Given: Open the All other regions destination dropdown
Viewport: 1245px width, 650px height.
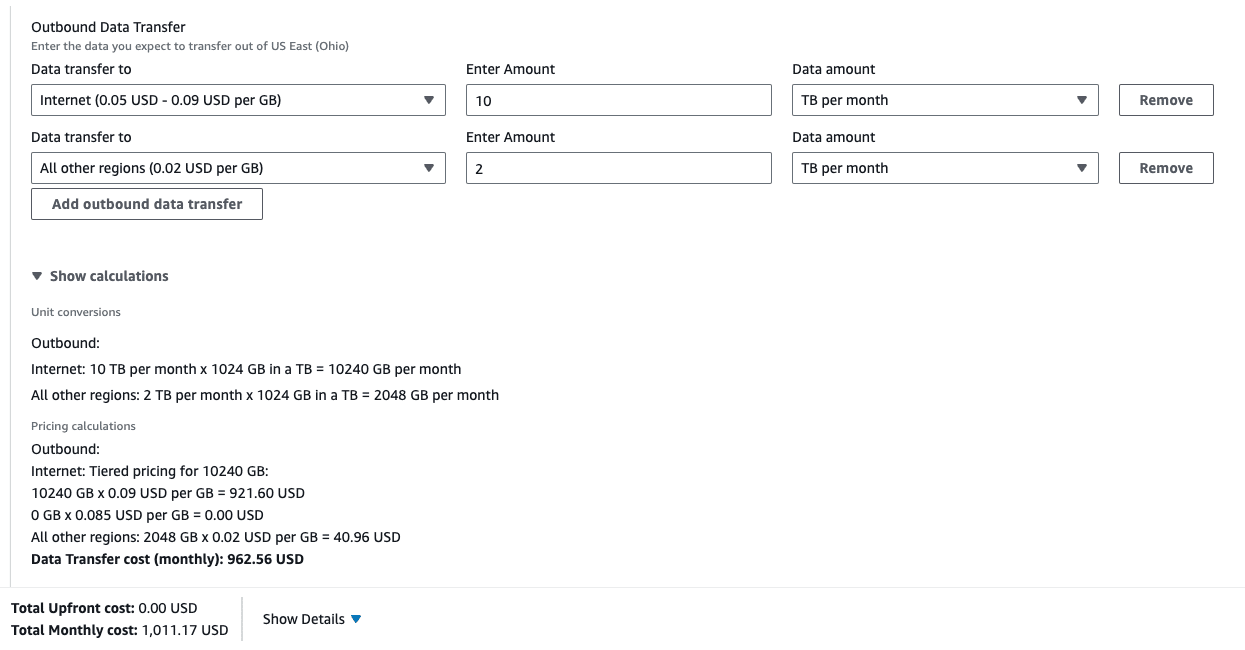Looking at the screenshot, I should click(237, 168).
